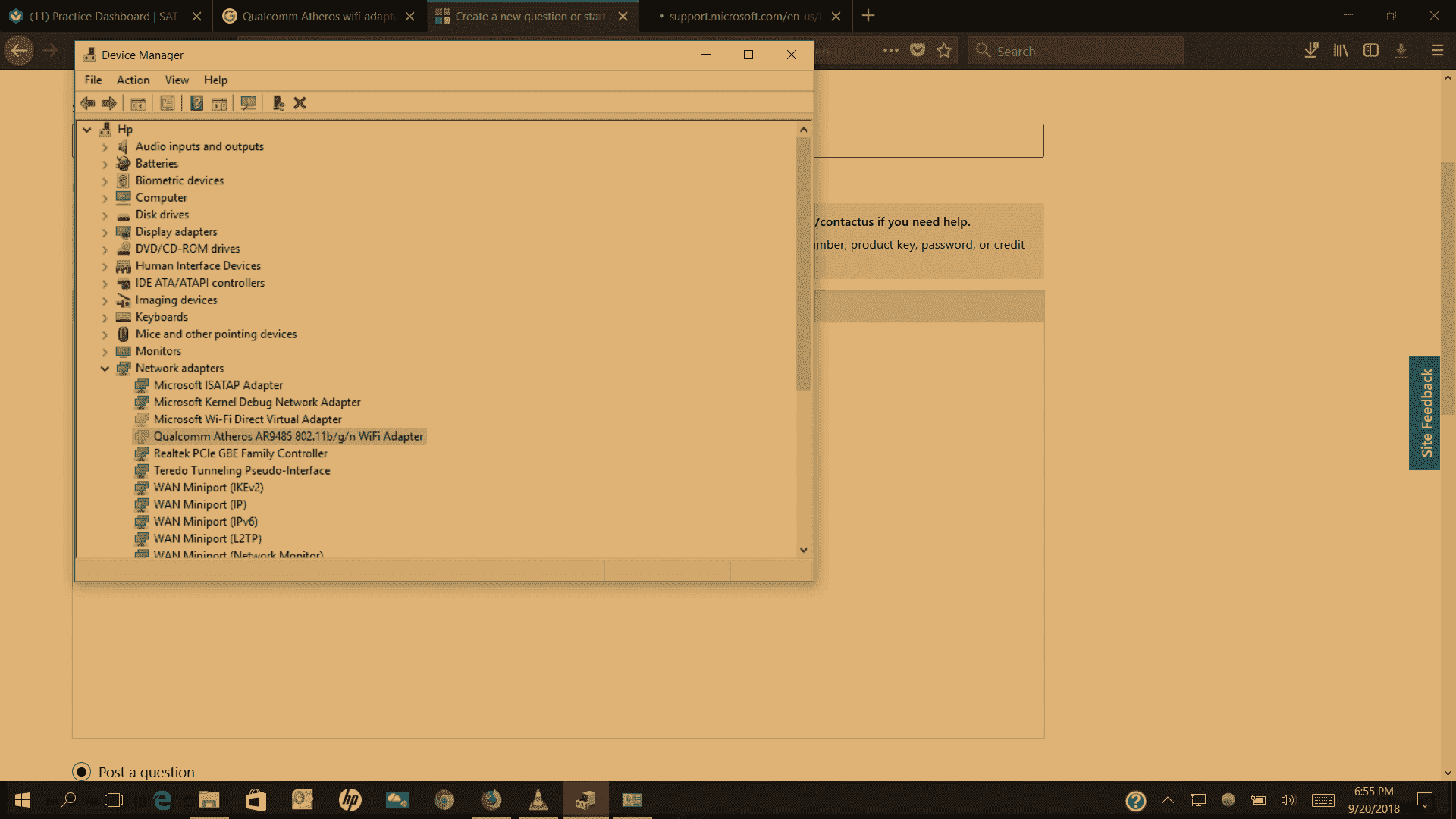Open the File menu in Device Manager
1456x819 pixels.
click(x=93, y=80)
